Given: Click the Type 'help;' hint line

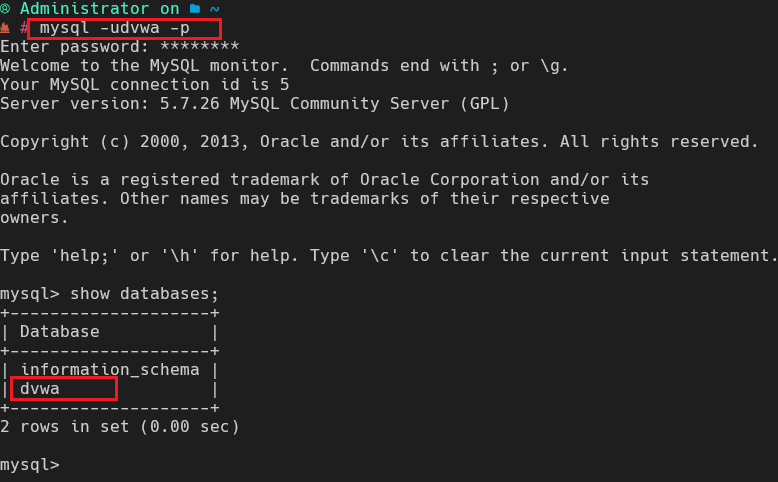Looking at the screenshot, I should [388, 256].
